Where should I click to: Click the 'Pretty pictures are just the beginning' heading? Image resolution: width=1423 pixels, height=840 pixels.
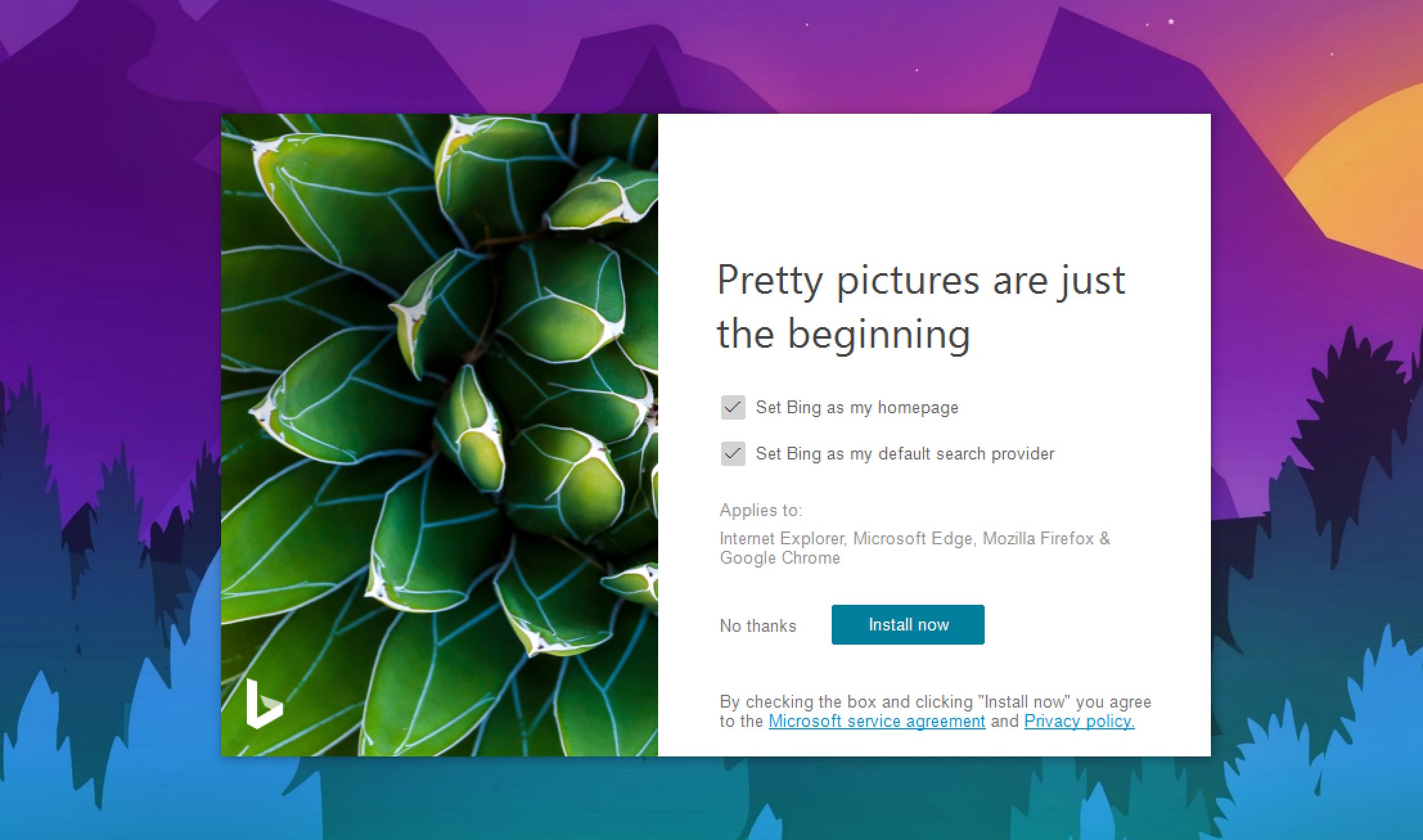coord(921,307)
